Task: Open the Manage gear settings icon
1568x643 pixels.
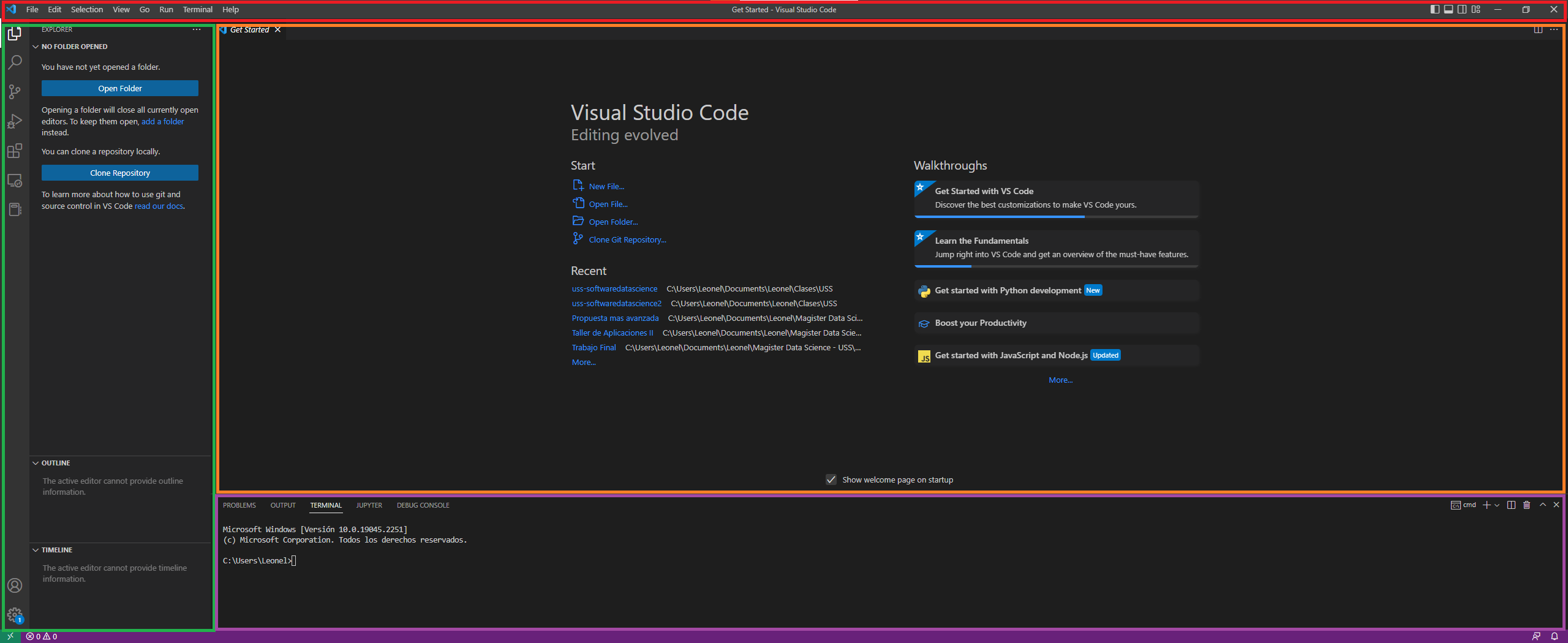Action: (15, 614)
